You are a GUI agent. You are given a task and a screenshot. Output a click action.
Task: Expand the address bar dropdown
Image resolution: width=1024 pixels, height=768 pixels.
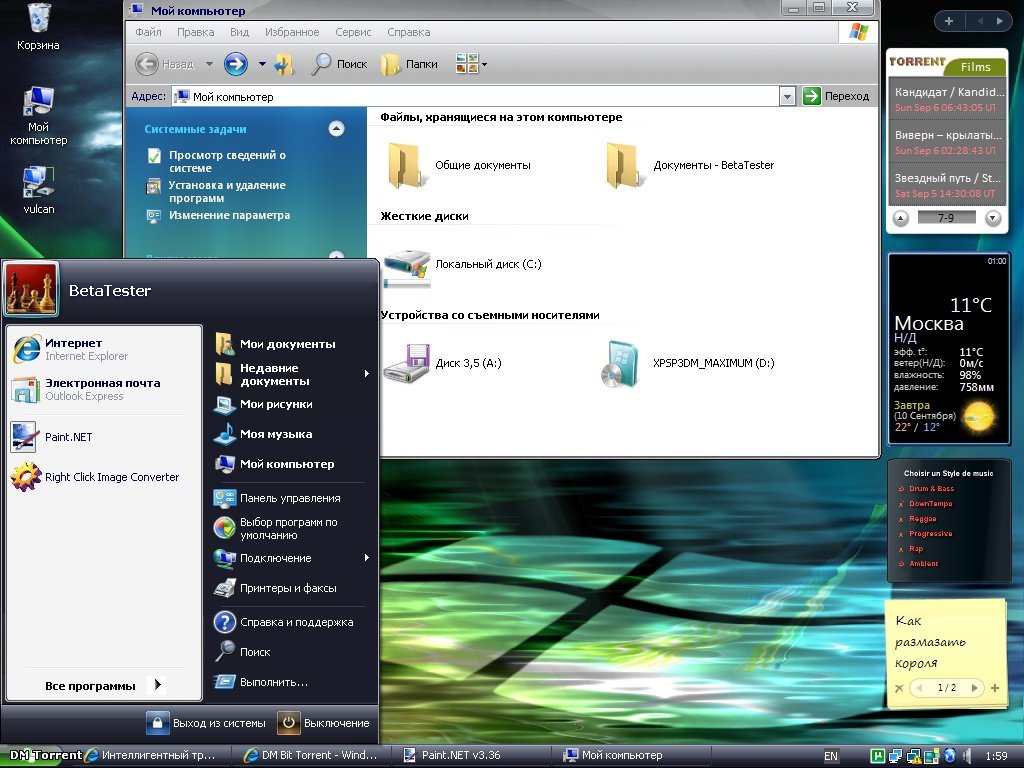[x=787, y=97]
